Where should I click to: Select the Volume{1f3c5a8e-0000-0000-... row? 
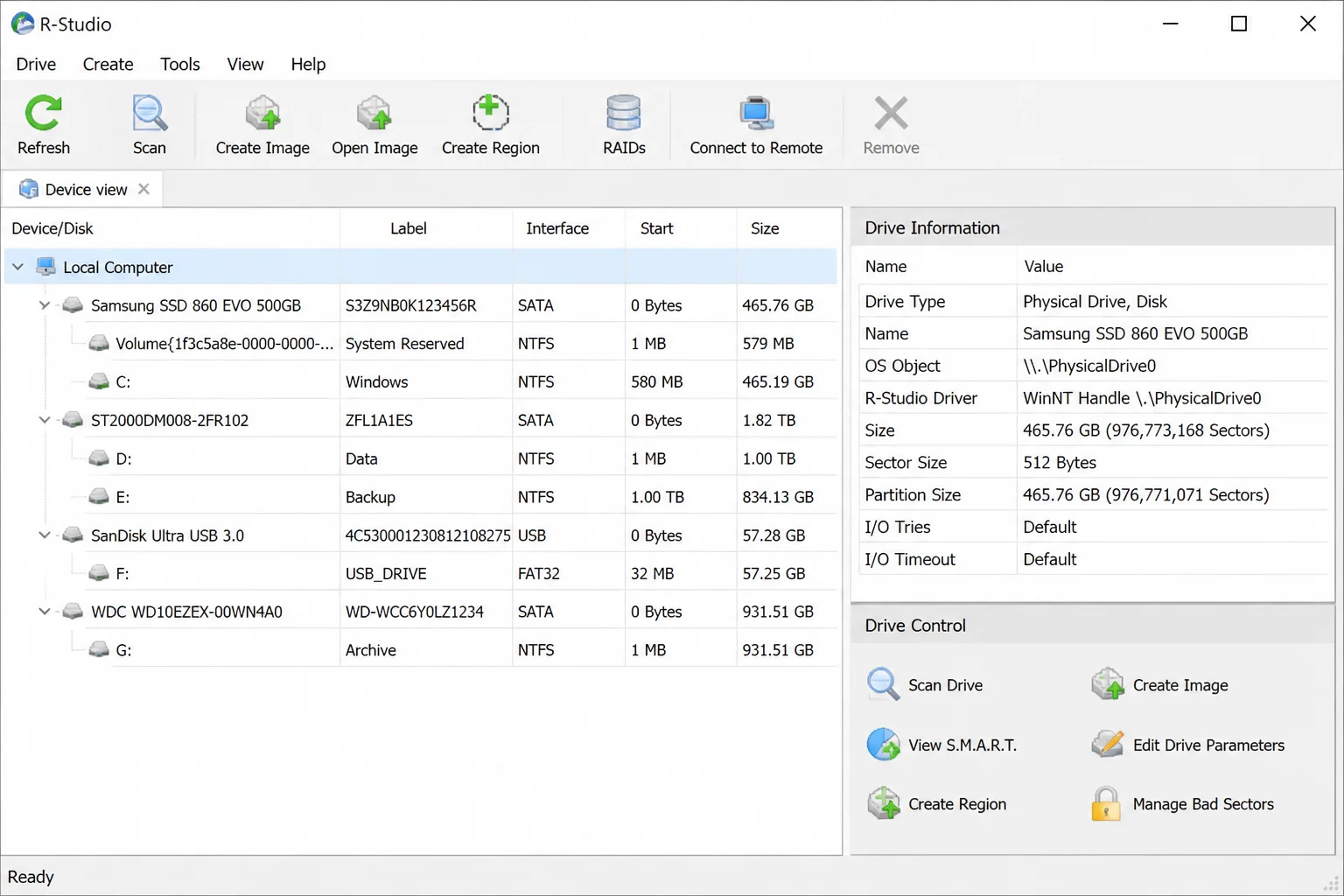point(420,343)
